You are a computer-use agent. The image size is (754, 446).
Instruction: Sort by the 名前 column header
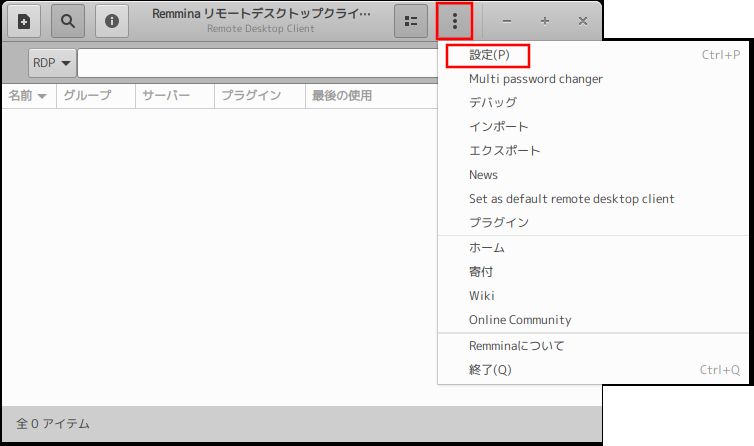(x=28, y=96)
